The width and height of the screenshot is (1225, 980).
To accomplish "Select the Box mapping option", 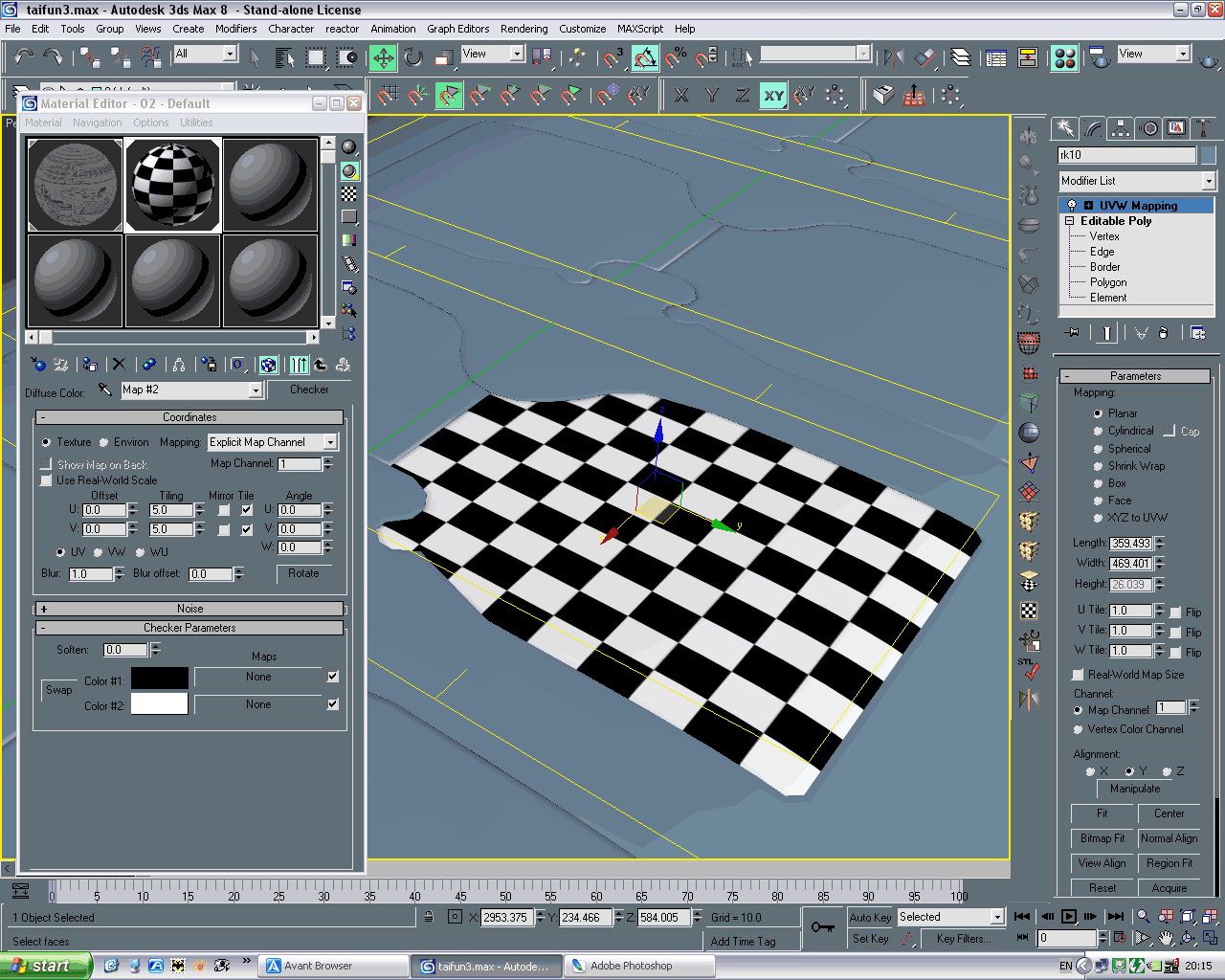I will (1099, 483).
